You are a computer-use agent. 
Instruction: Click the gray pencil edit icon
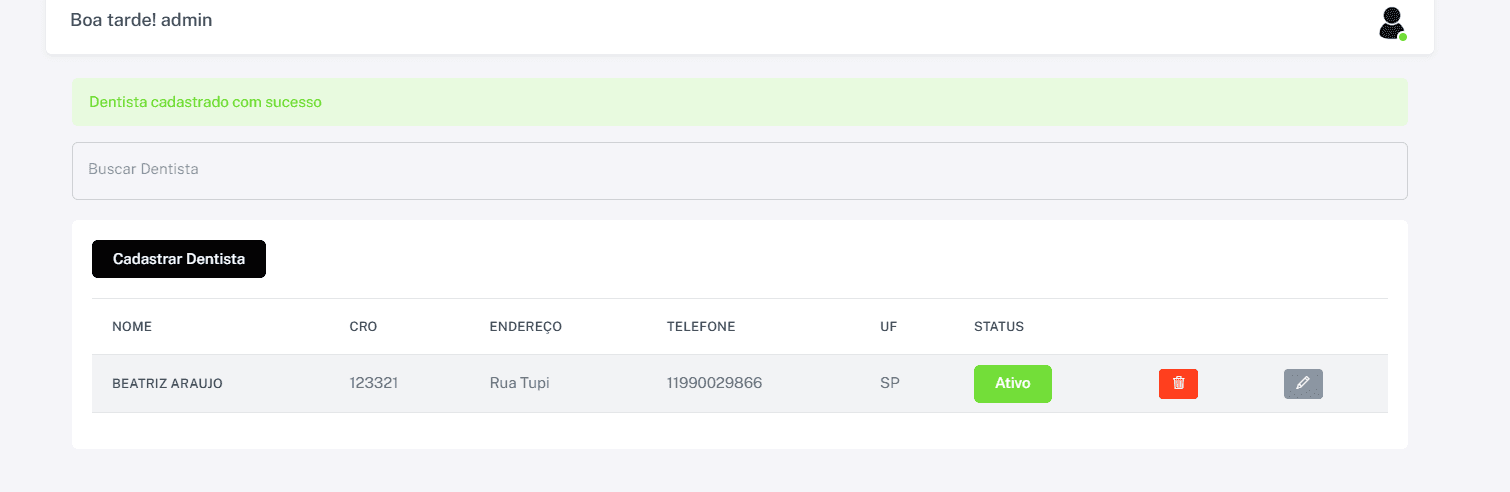point(1303,384)
